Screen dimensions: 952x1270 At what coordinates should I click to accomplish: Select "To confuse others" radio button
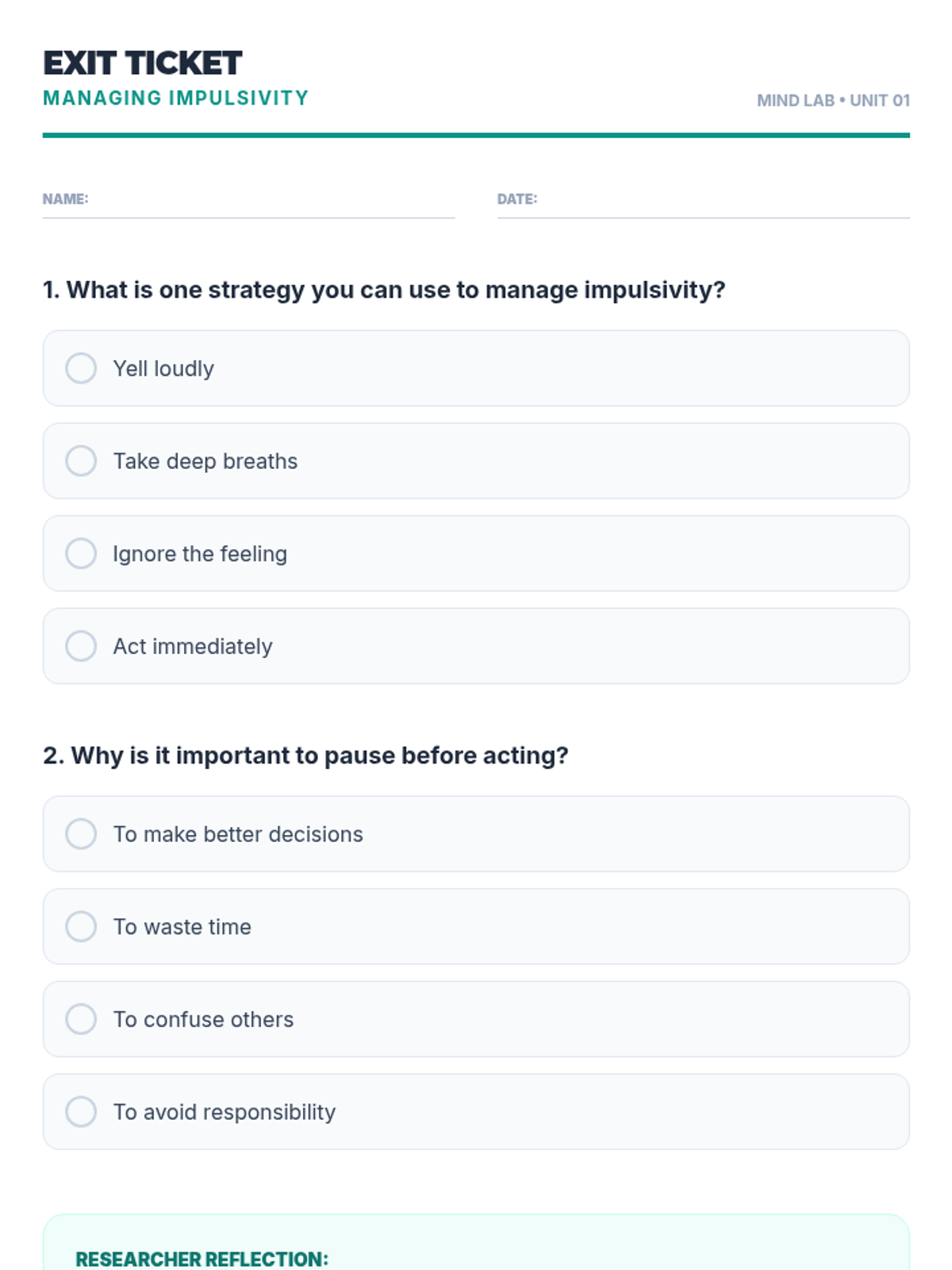click(81, 1019)
